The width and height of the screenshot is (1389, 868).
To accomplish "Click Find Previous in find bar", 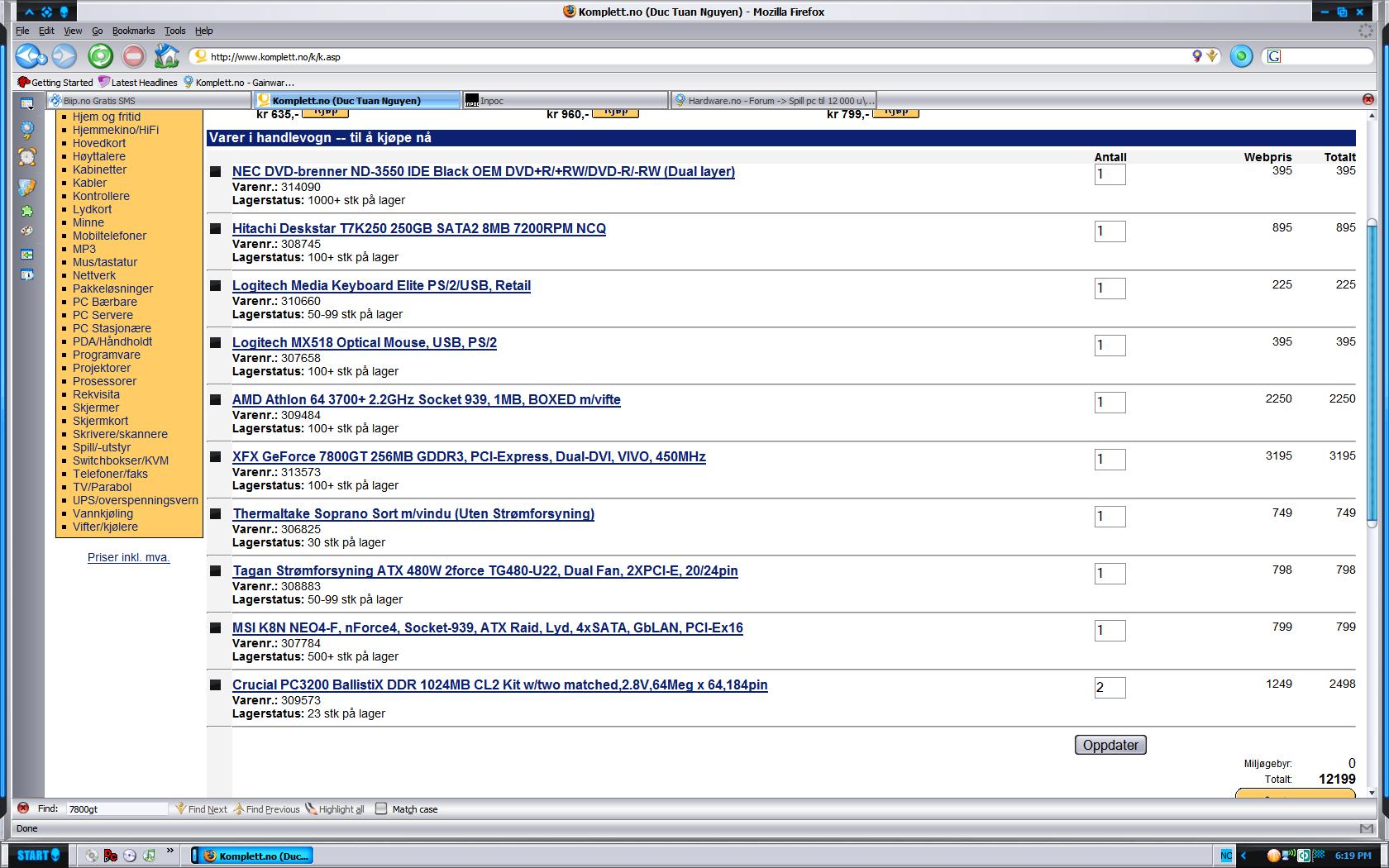I will [267, 809].
